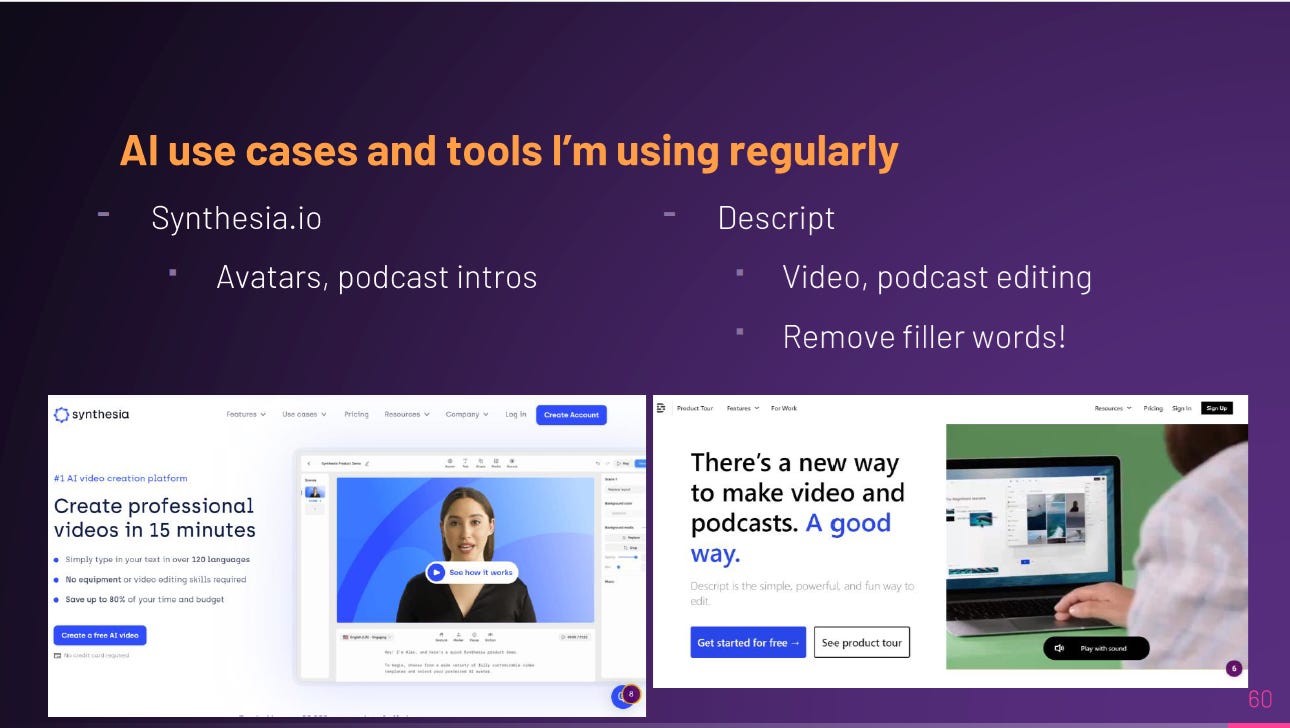The width and height of the screenshot is (1290, 728).
Task: Select the Media tool icon in Synthesia editor
Action: [496, 463]
